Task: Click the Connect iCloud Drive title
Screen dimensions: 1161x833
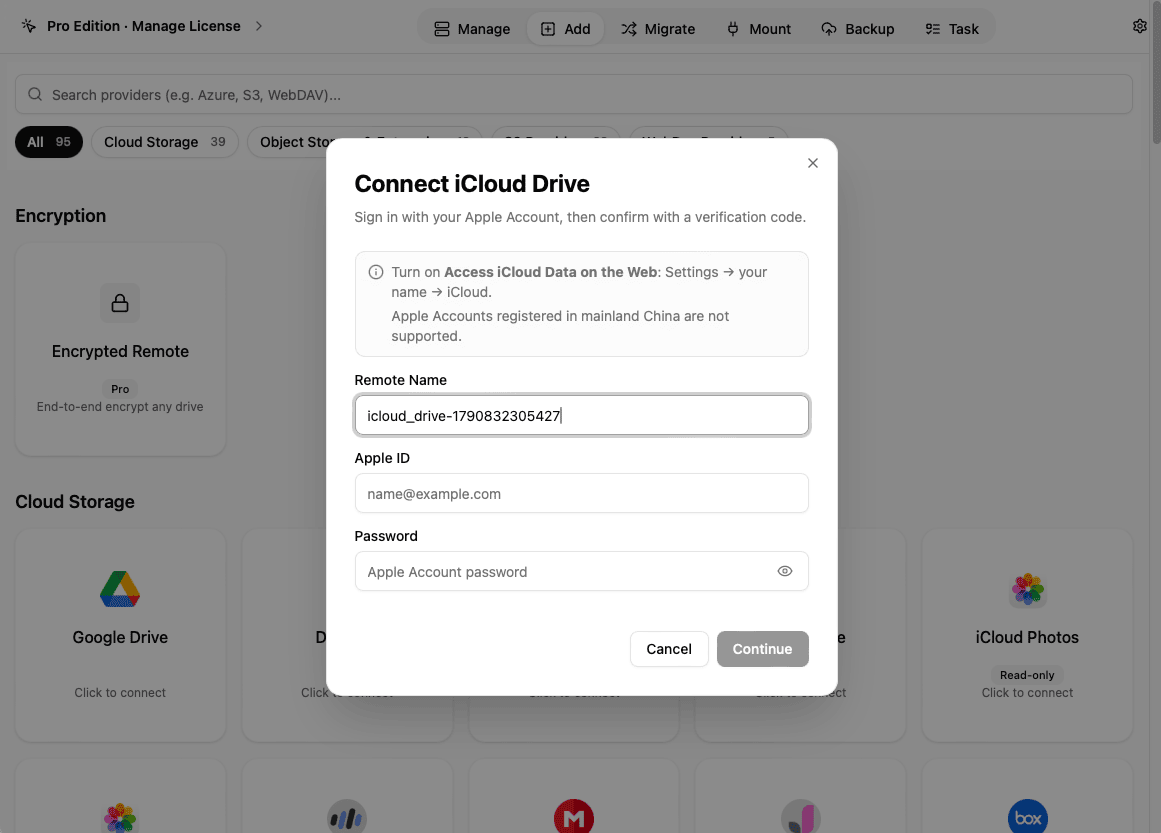Action: pos(472,184)
